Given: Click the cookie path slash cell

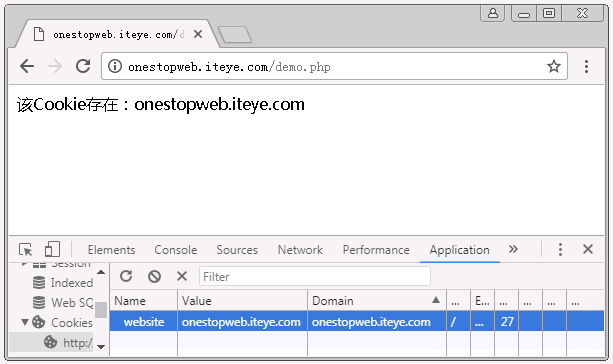Looking at the screenshot, I should tap(458, 322).
